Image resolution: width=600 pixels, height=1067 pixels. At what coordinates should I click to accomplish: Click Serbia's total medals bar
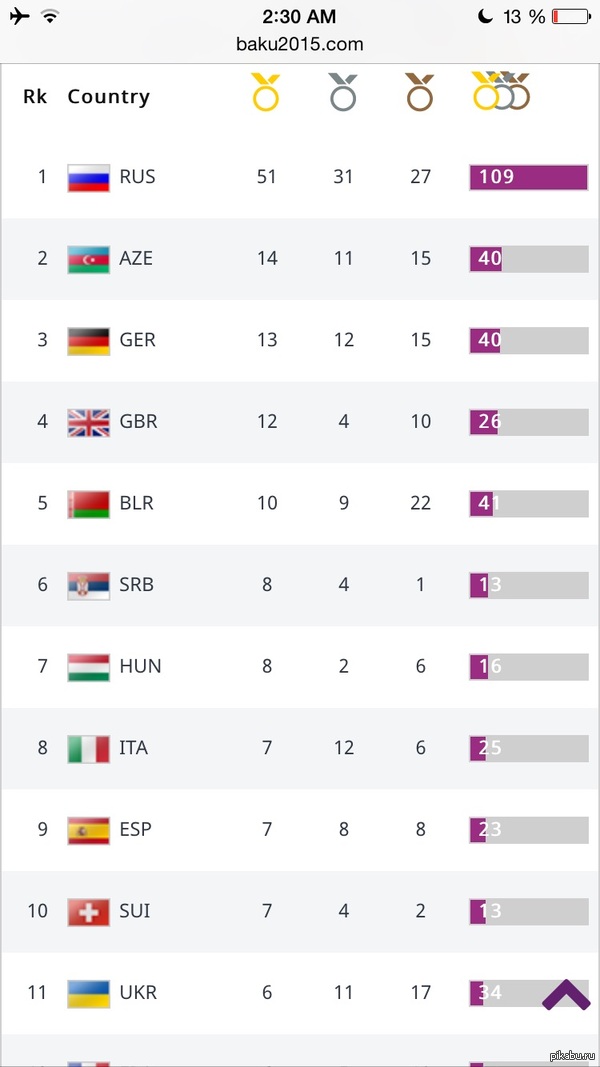[528, 585]
